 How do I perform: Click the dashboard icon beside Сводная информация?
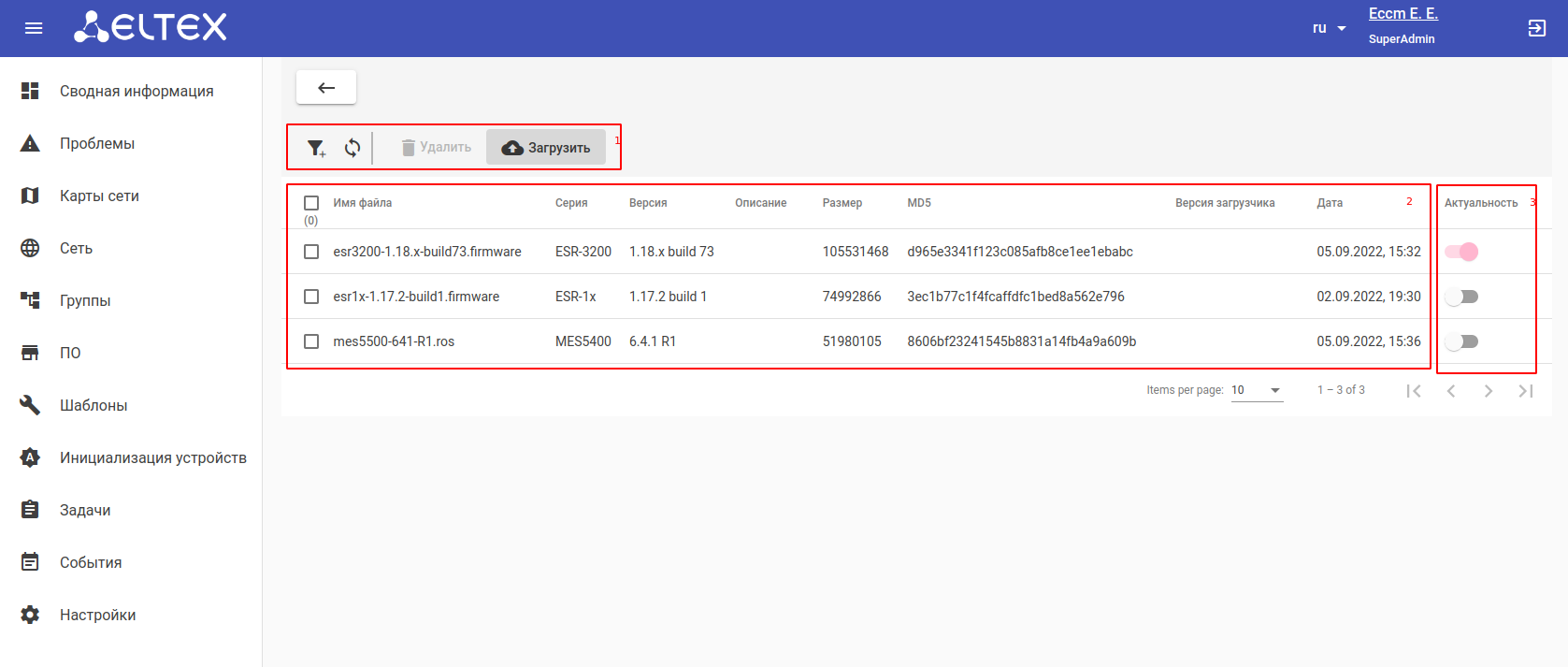coord(30,91)
